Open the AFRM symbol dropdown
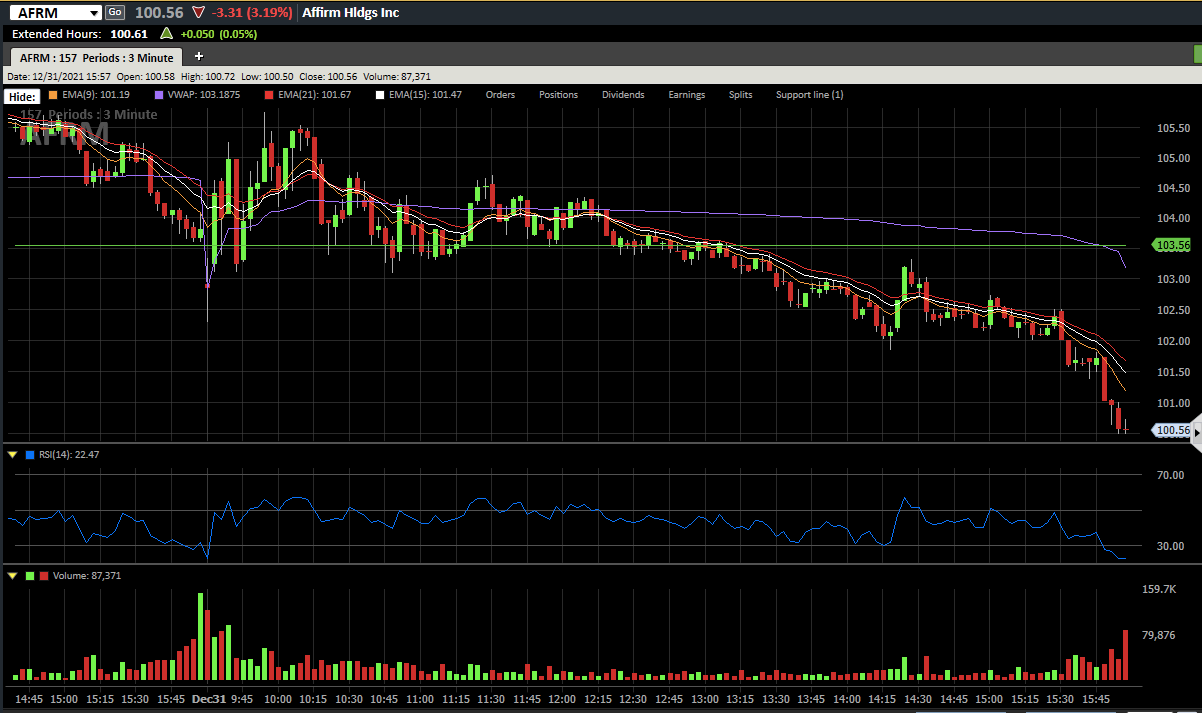This screenshot has height=713, width=1202. [x=93, y=13]
